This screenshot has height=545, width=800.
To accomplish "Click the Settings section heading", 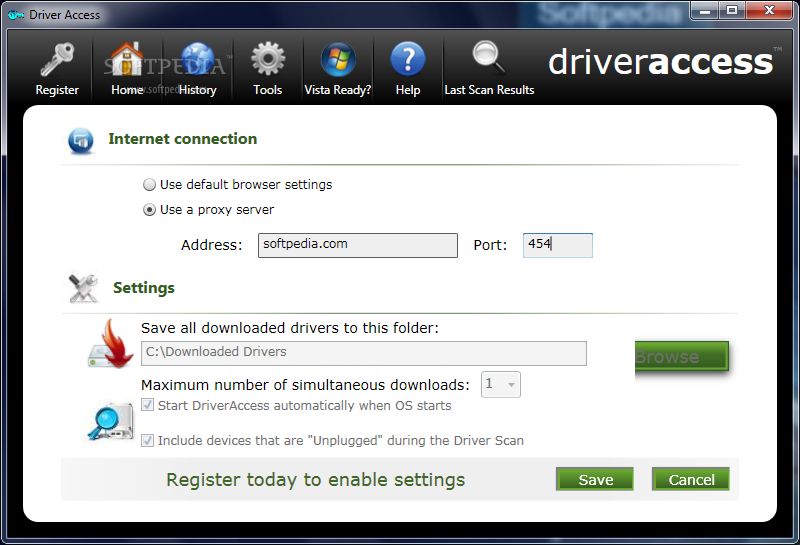I will [144, 288].
